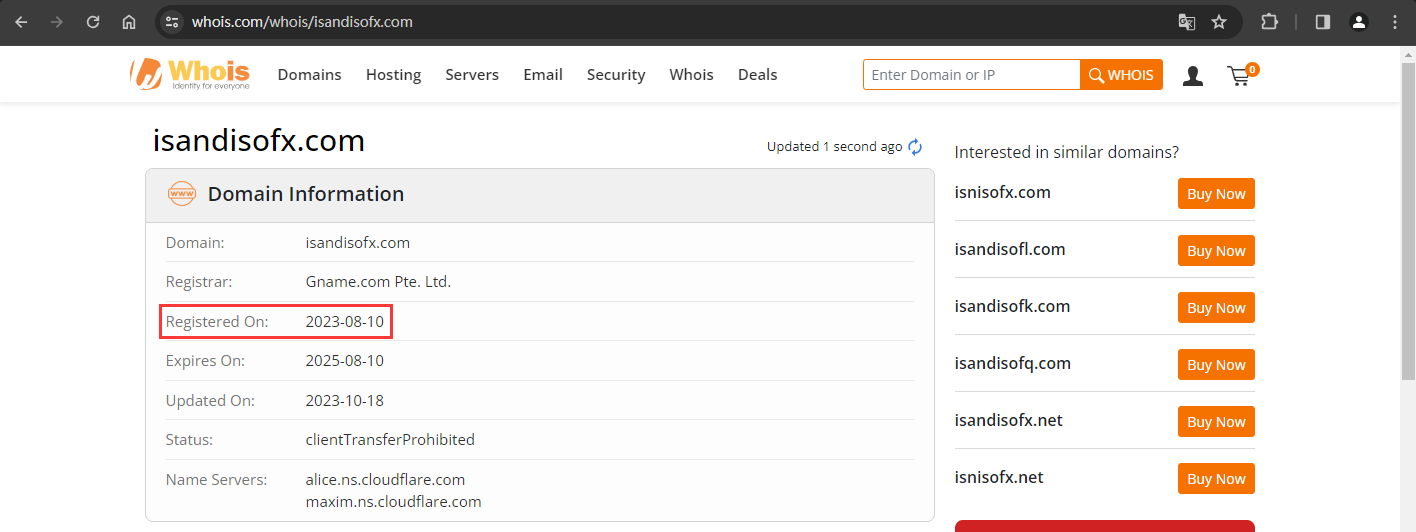The height and width of the screenshot is (532, 1416).
Task: Open the Whois menu item
Action: click(x=691, y=75)
